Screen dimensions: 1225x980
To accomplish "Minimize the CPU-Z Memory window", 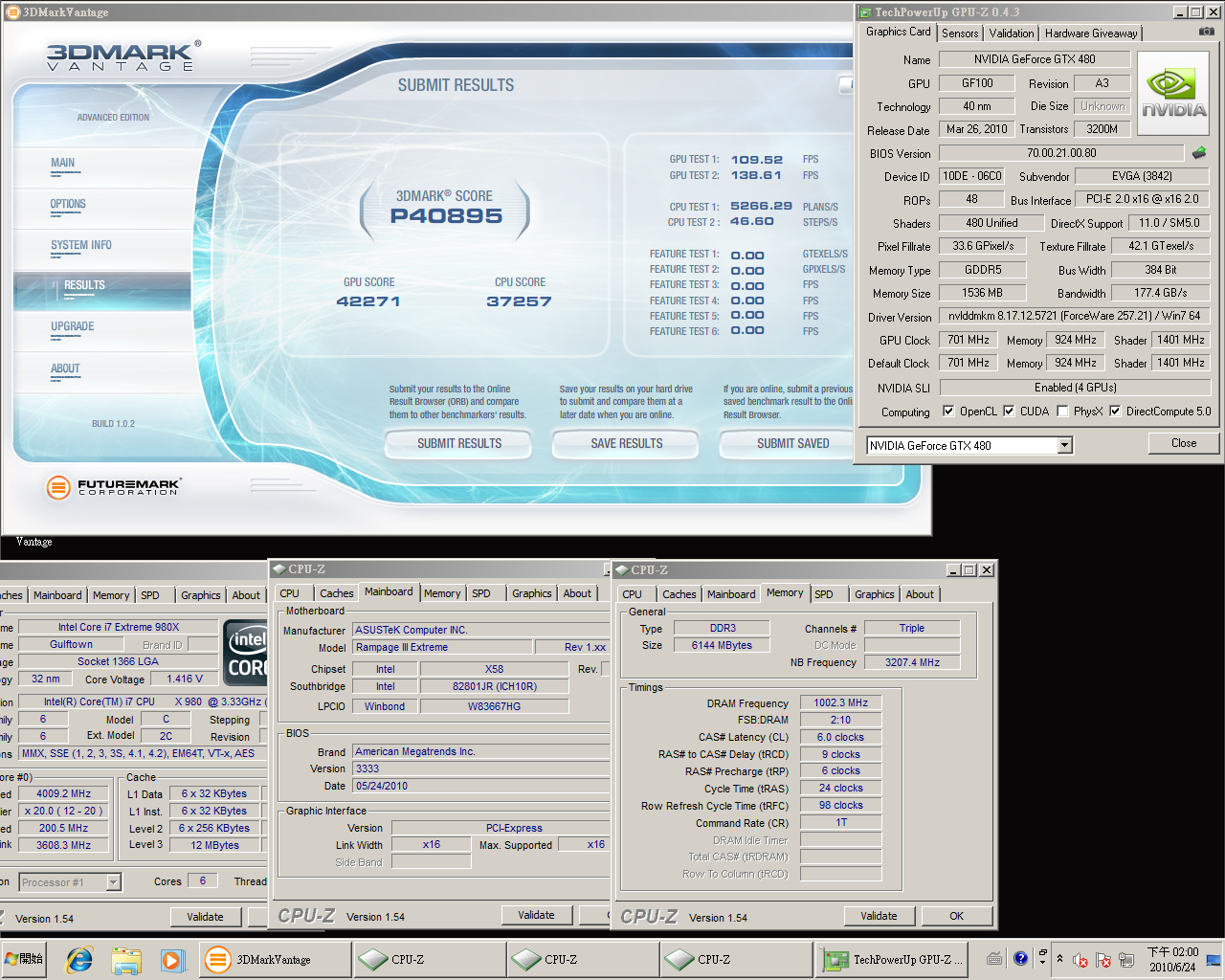I will click(x=953, y=569).
